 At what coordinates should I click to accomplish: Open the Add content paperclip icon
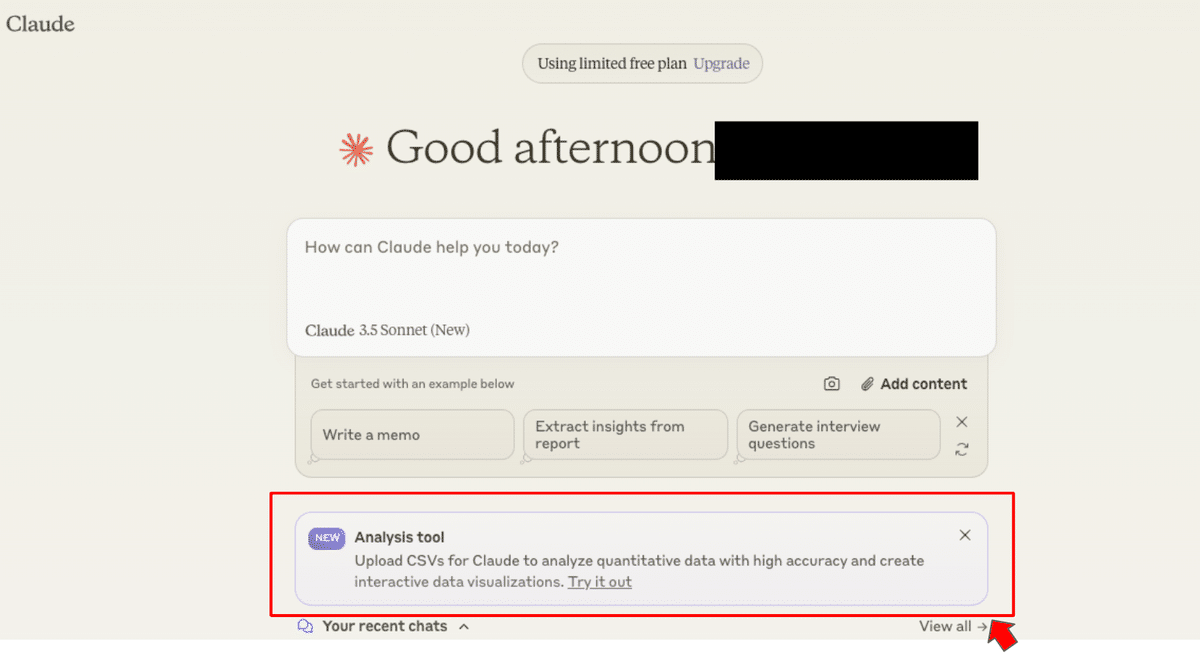pyautogui.click(x=866, y=383)
